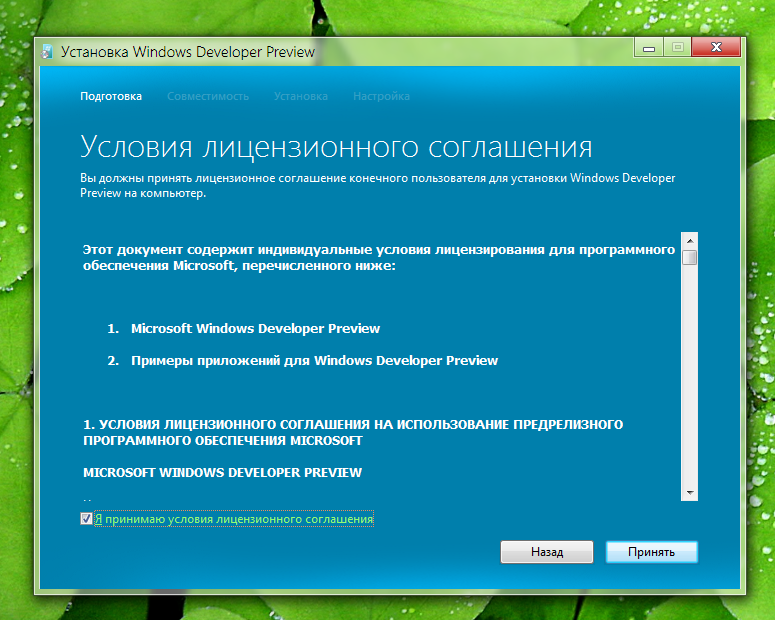Click list item 'Примеры приложений для Windows Developer Preview'
Image resolution: width=775 pixels, height=620 pixels.
click(314, 360)
